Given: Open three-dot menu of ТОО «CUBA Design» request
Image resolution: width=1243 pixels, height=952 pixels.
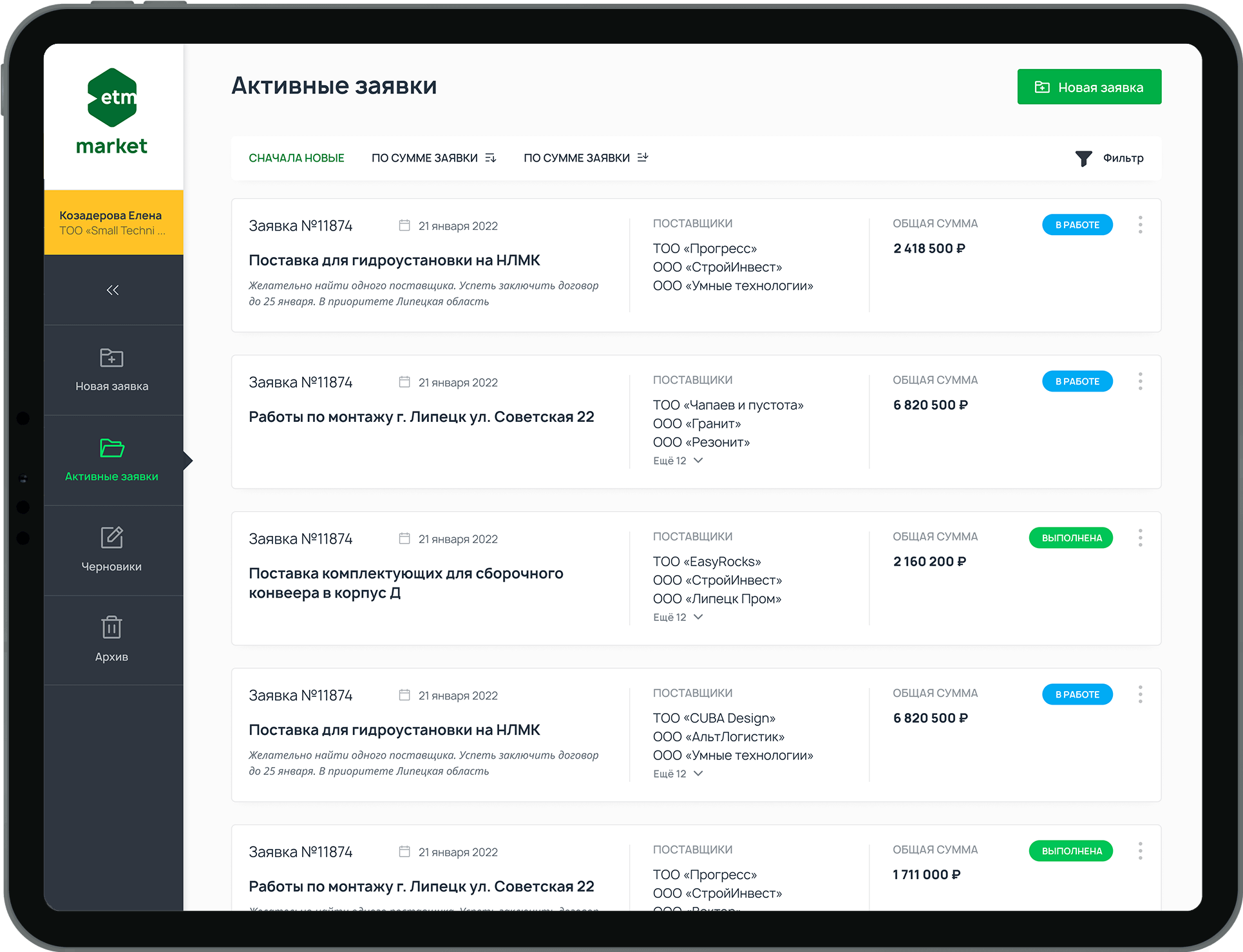Looking at the screenshot, I should coord(1140,694).
